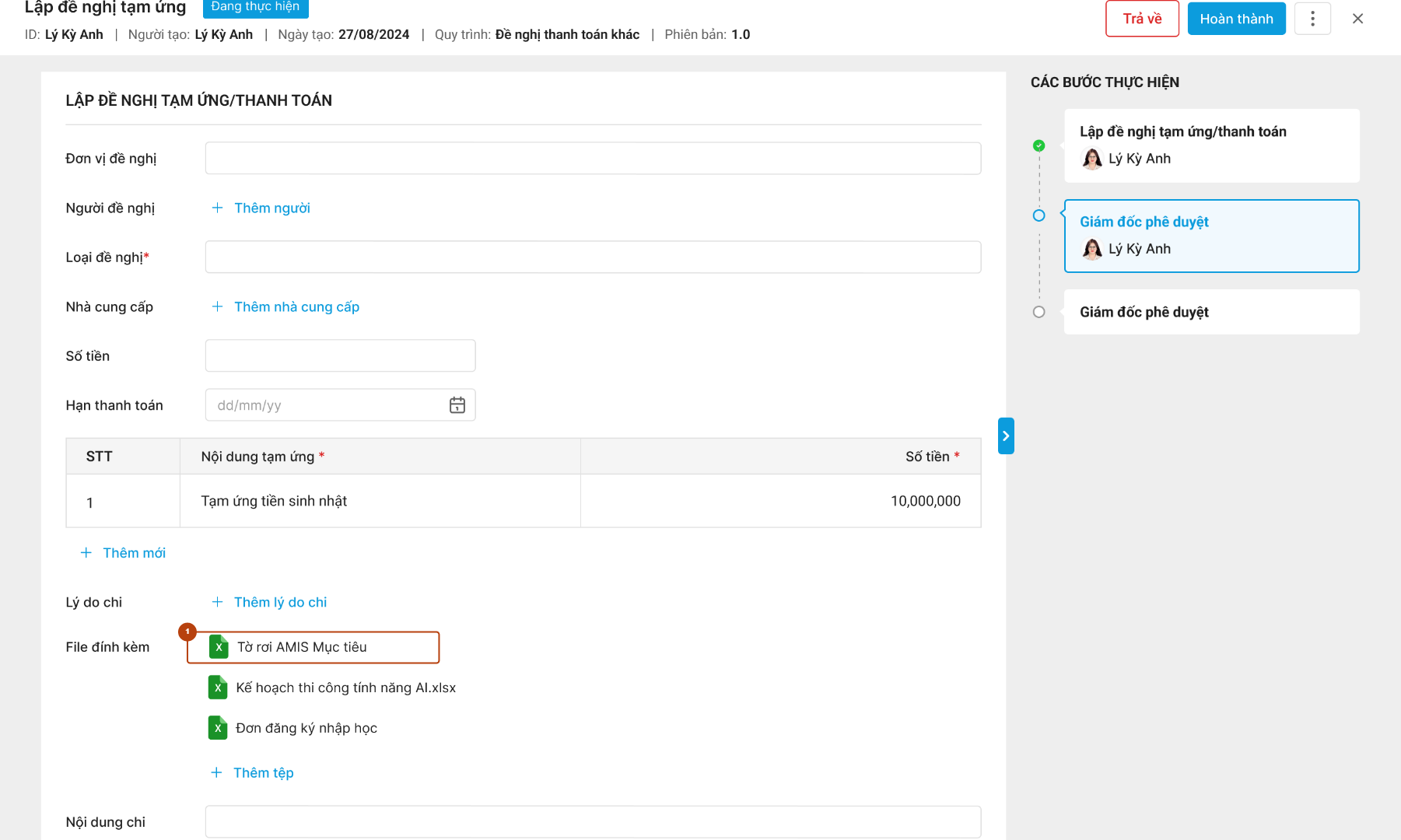
Task: Open the calendar date picker icon
Action: pos(457,405)
